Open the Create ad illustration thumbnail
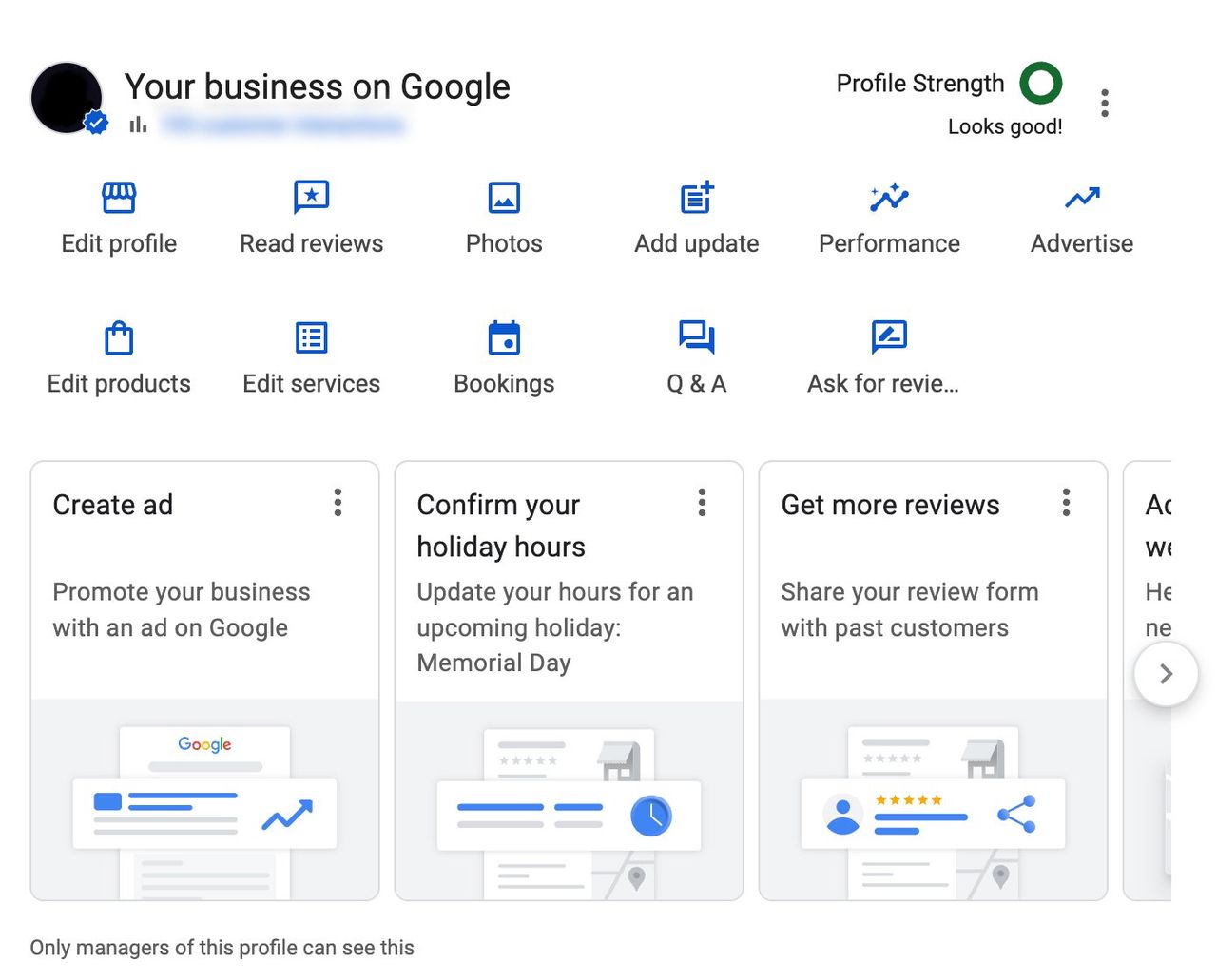Image resolution: width=1217 pixels, height=980 pixels. 204,800
